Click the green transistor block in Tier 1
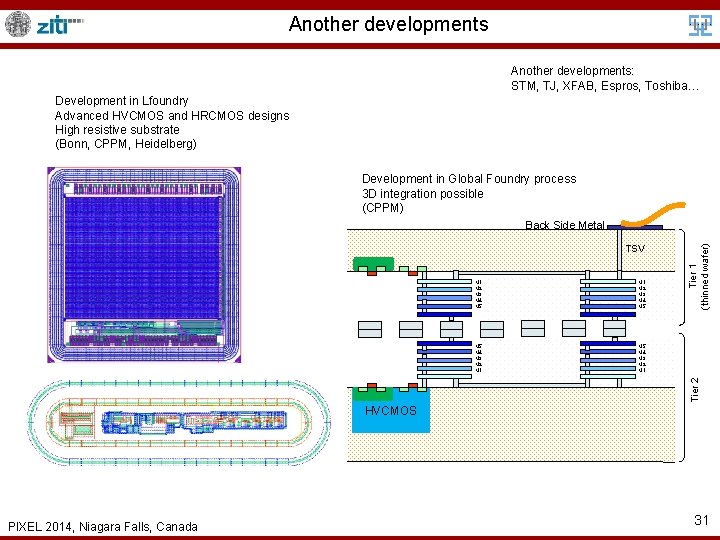The height and width of the screenshot is (540, 720). (373, 264)
